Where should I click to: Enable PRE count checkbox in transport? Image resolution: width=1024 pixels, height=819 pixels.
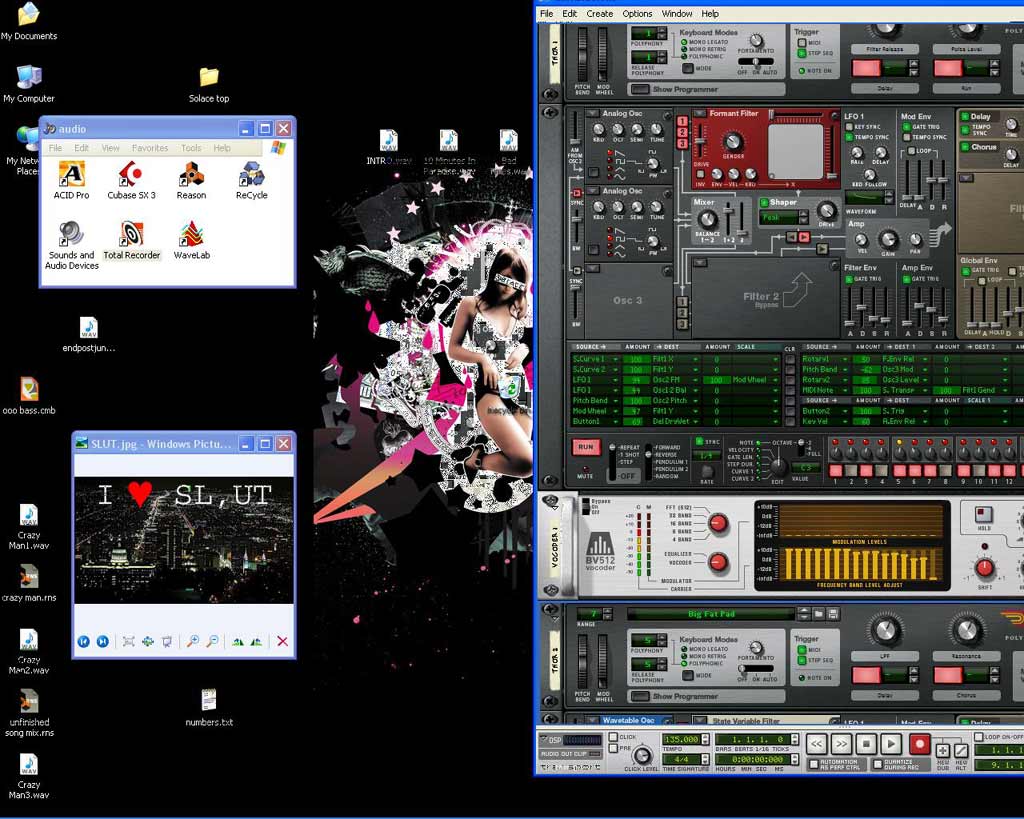point(613,748)
